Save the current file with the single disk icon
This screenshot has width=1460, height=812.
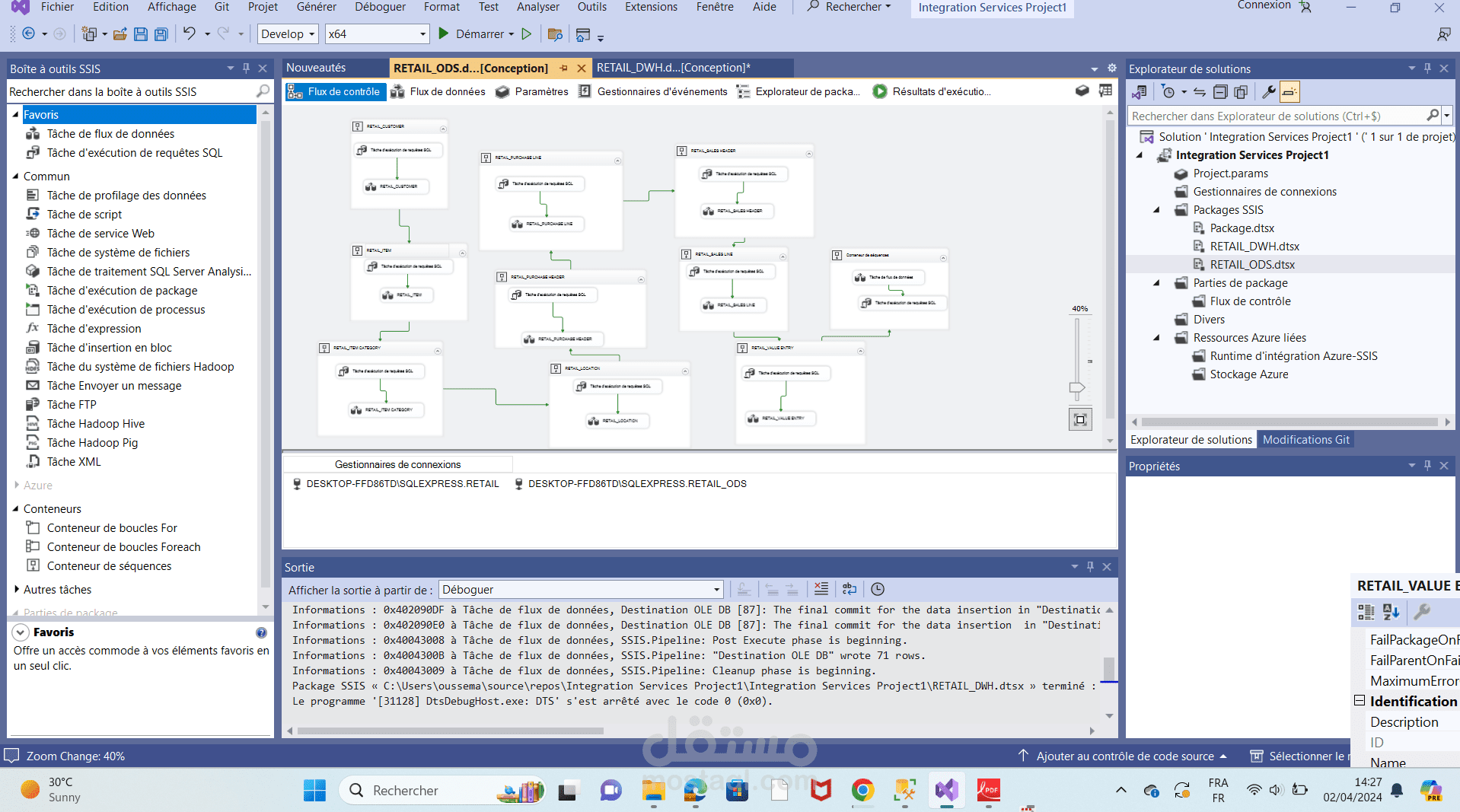coord(141,34)
